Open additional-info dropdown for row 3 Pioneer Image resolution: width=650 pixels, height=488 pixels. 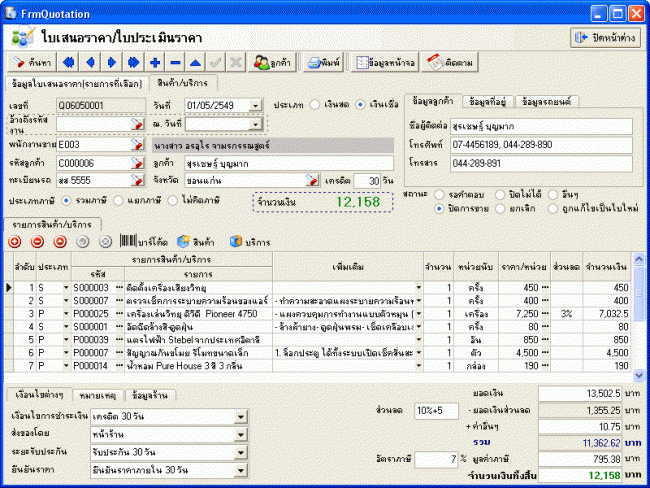point(419,314)
